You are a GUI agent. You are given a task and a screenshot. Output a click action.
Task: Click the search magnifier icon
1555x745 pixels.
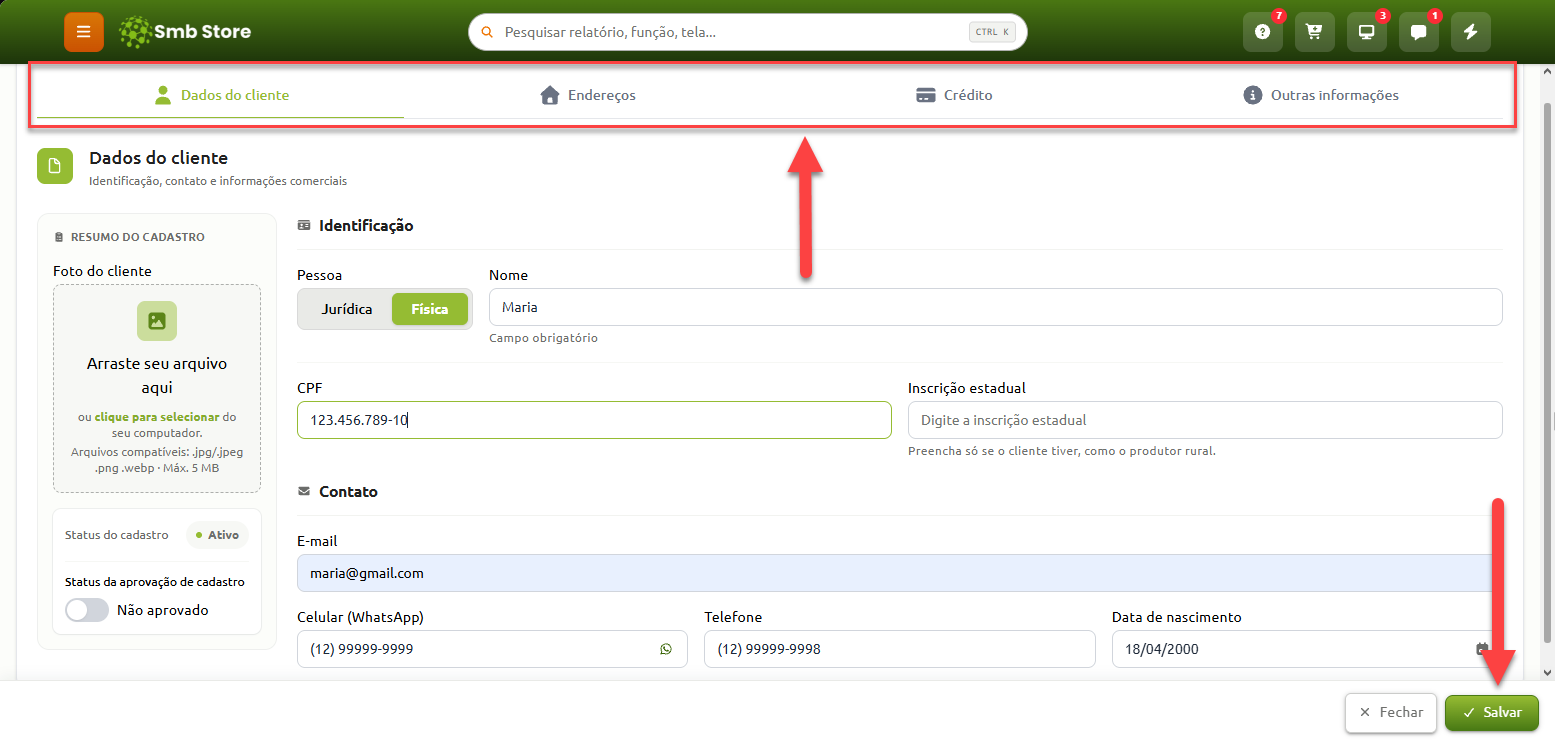(x=488, y=32)
